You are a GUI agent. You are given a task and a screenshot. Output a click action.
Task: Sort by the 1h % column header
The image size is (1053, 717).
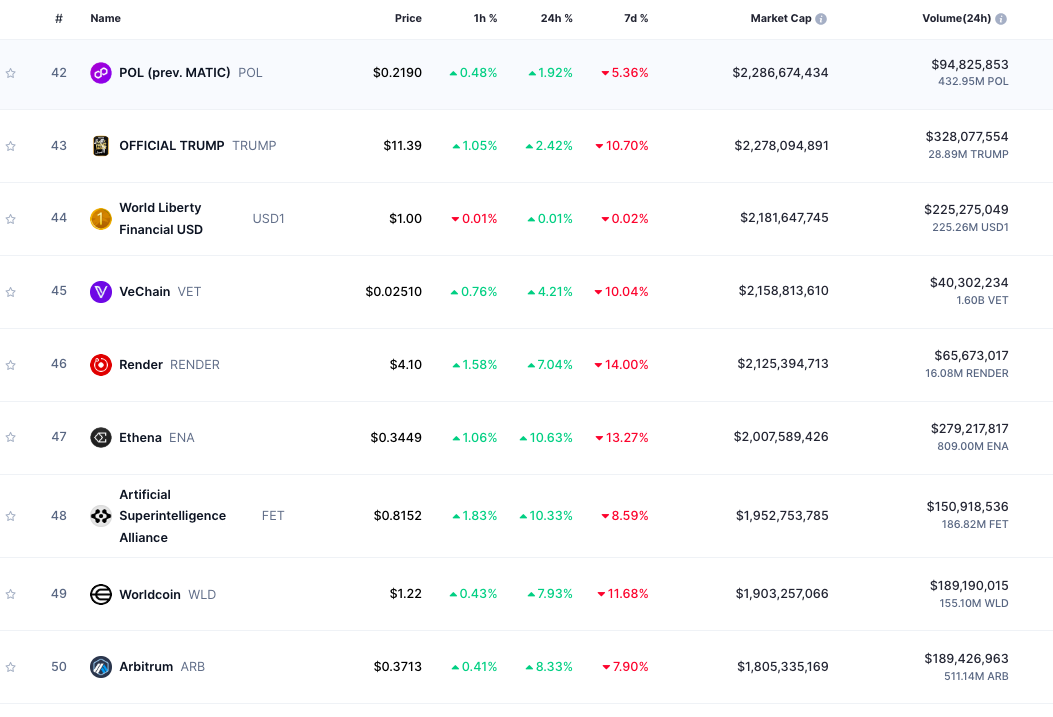pyautogui.click(x=484, y=19)
